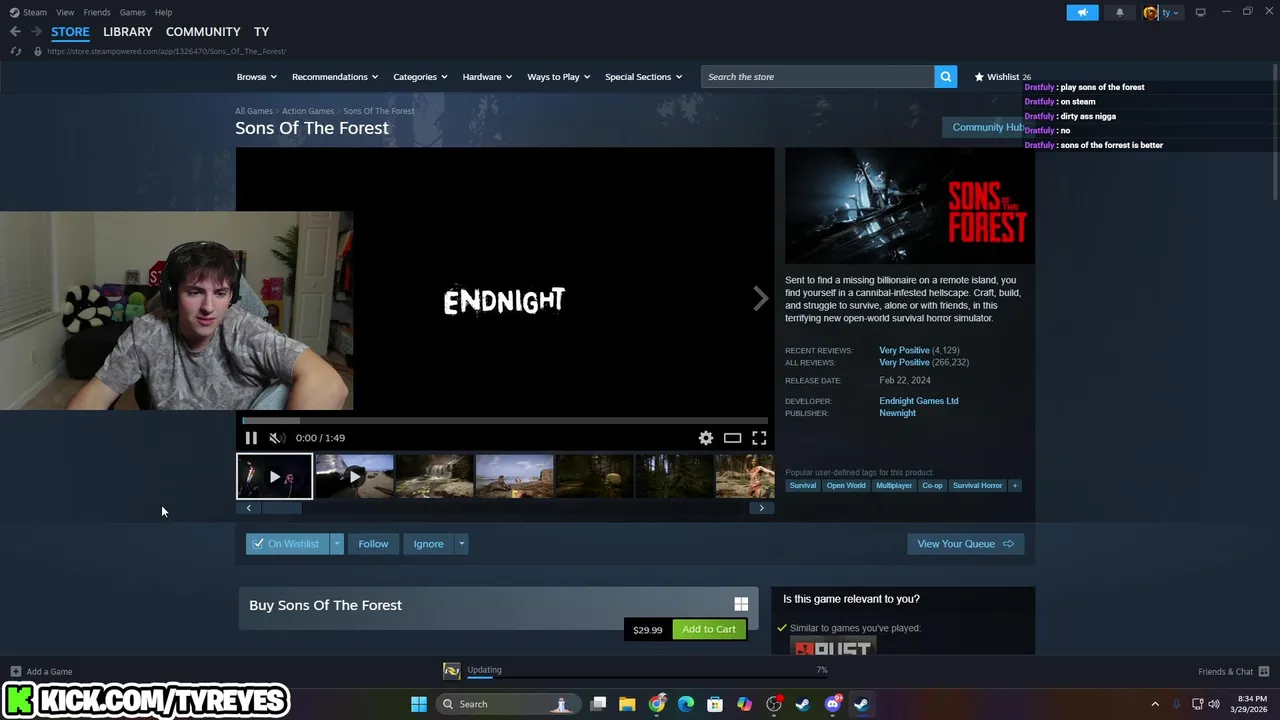Open the Newnight publisher link
The width and height of the screenshot is (1280, 720).
(x=897, y=413)
